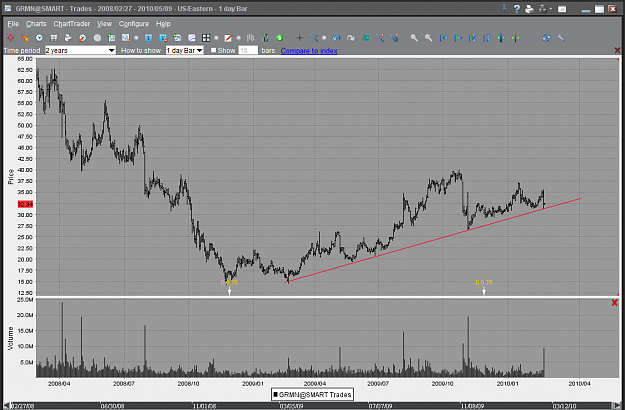This screenshot has width=625, height=410.
Task: Click the white window icon in title bar
Action: [562, 9]
